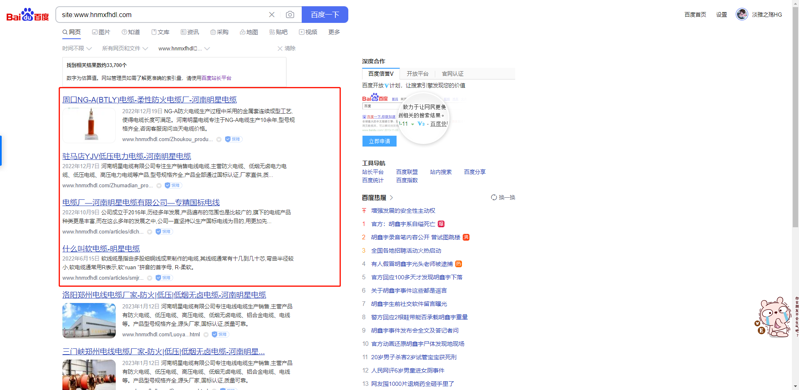This screenshot has width=799, height=390.
Task: Open 百度指数 tool link
Action: pos(407,180)
